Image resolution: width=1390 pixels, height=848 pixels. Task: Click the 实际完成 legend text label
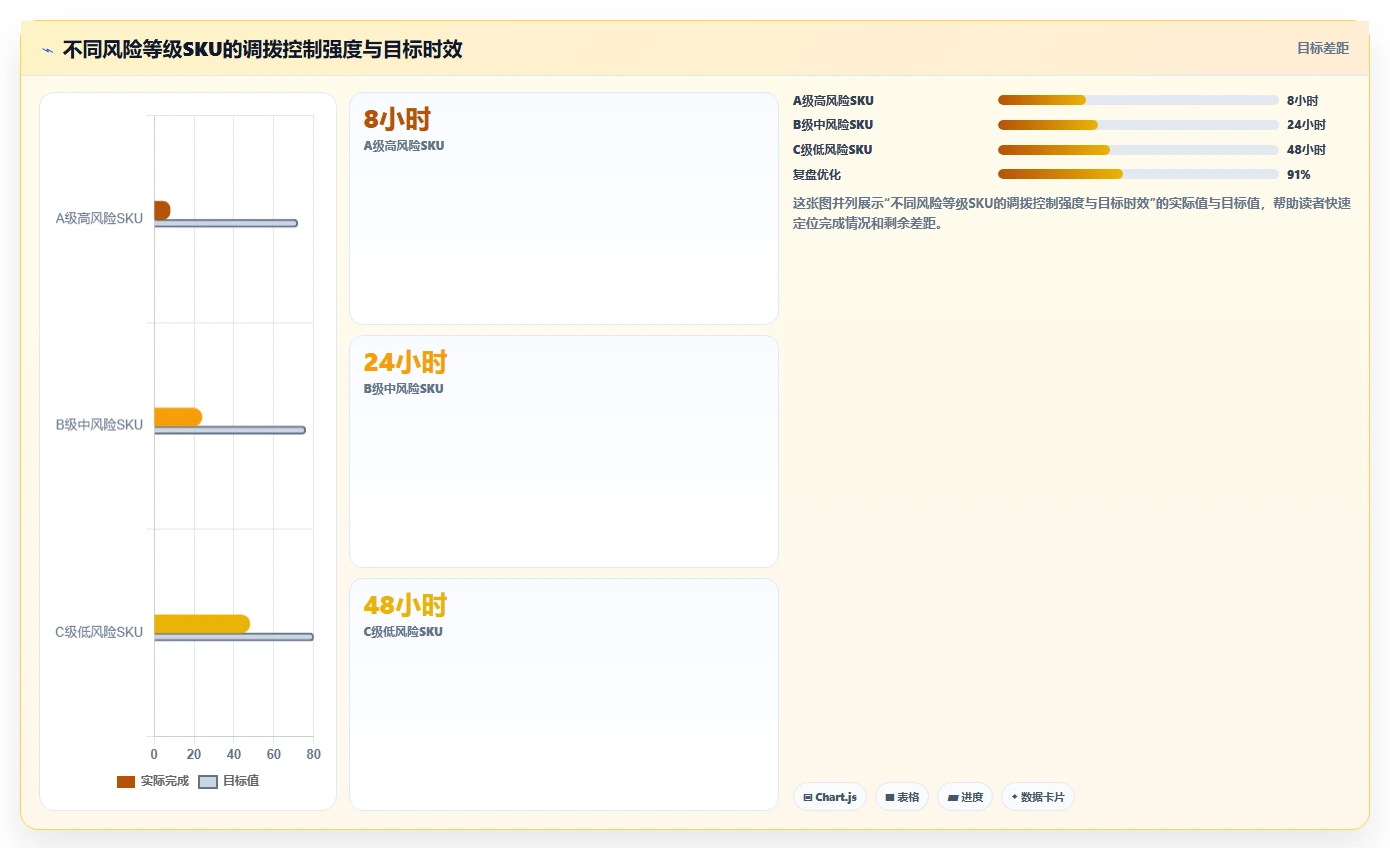[165, 781]
